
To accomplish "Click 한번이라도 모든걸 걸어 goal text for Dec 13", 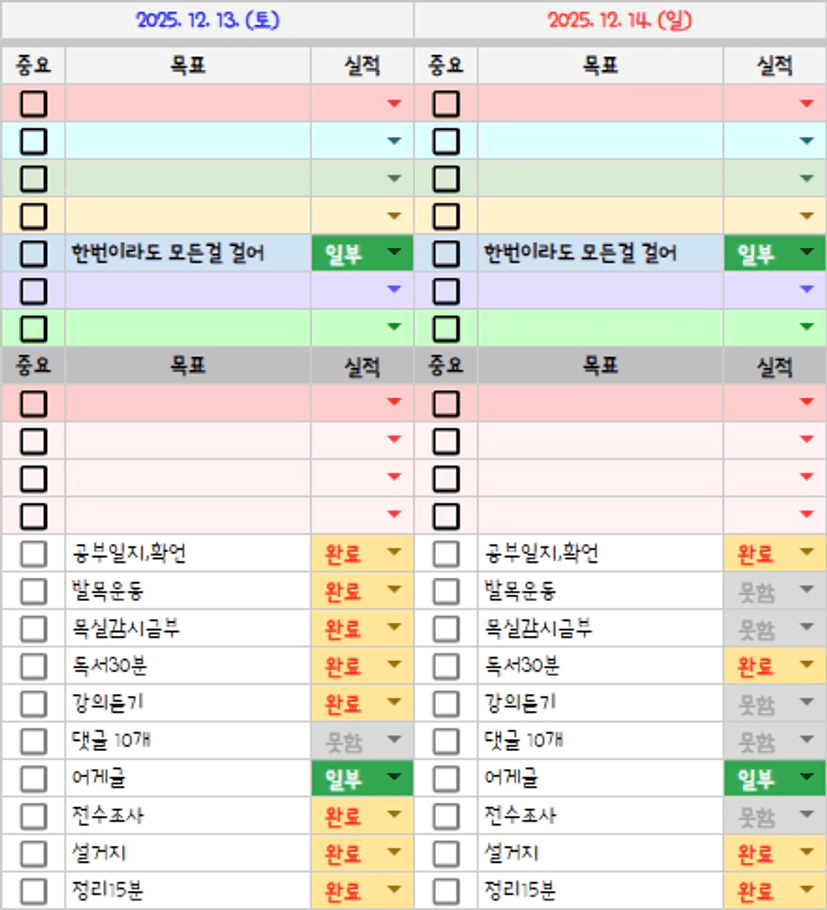I will pos(168,254).
